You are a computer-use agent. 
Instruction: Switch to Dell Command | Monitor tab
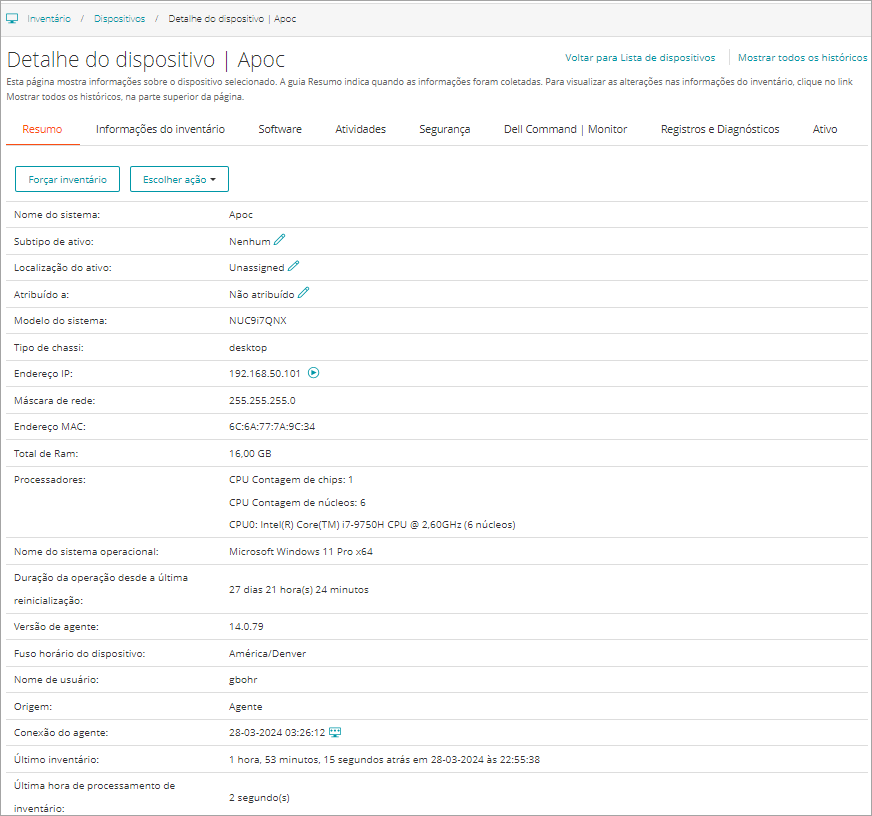(x=565, y=129)
